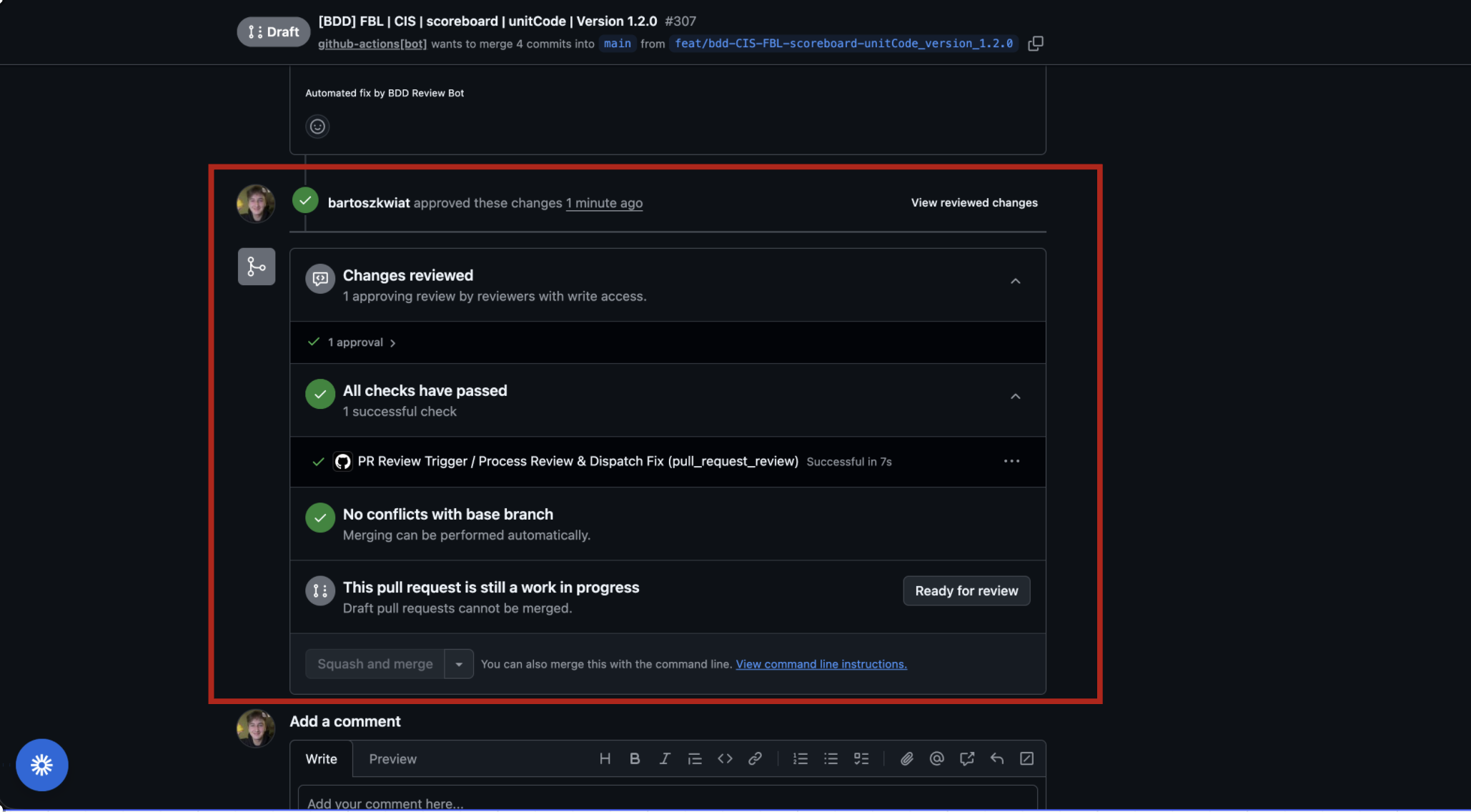The height and width of the screenshot is (812, 1471).
Task: Click 'Draft pull requests cannot be merged.' text
Action: tap(457, 608)
